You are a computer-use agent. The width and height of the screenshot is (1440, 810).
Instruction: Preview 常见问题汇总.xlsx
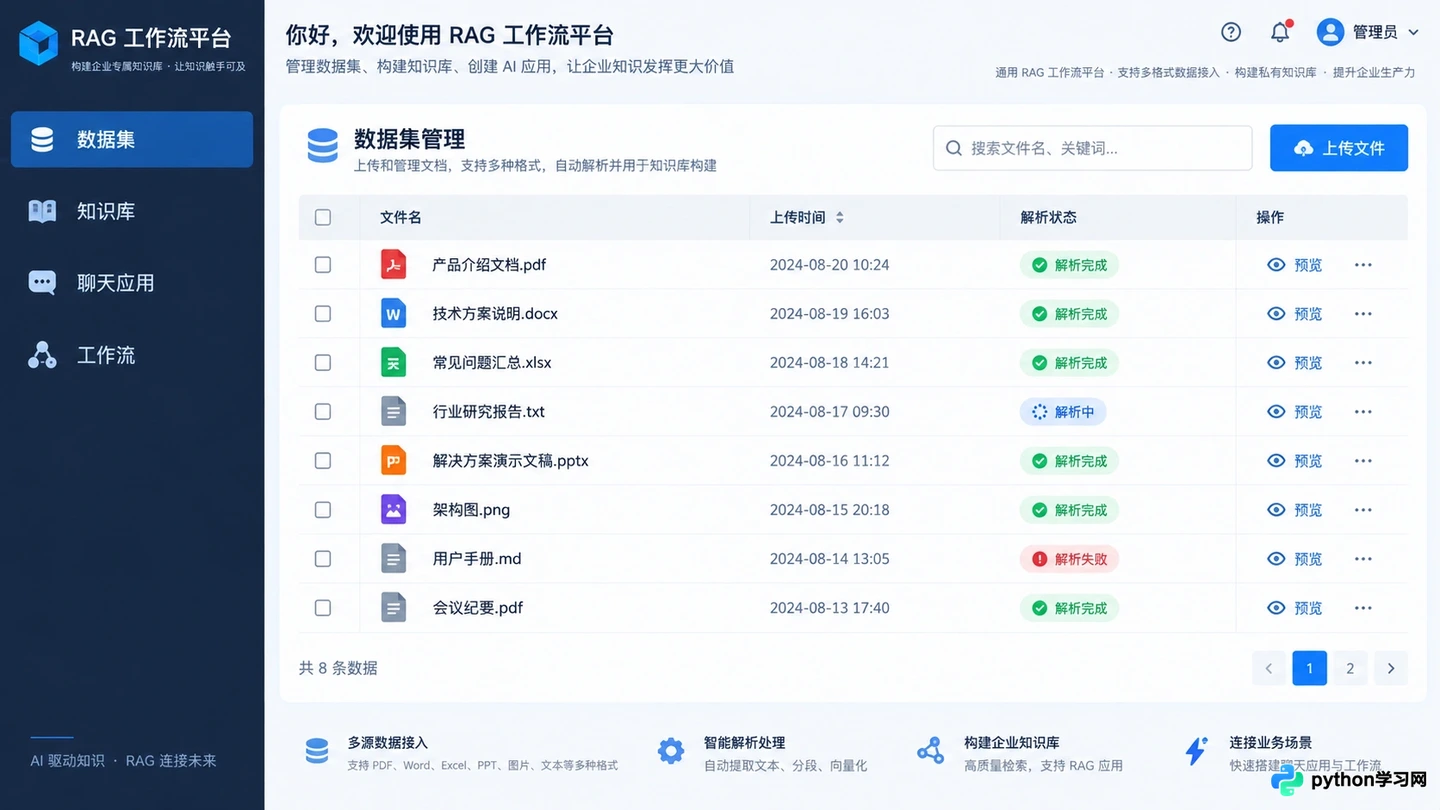coord(1295,363)
